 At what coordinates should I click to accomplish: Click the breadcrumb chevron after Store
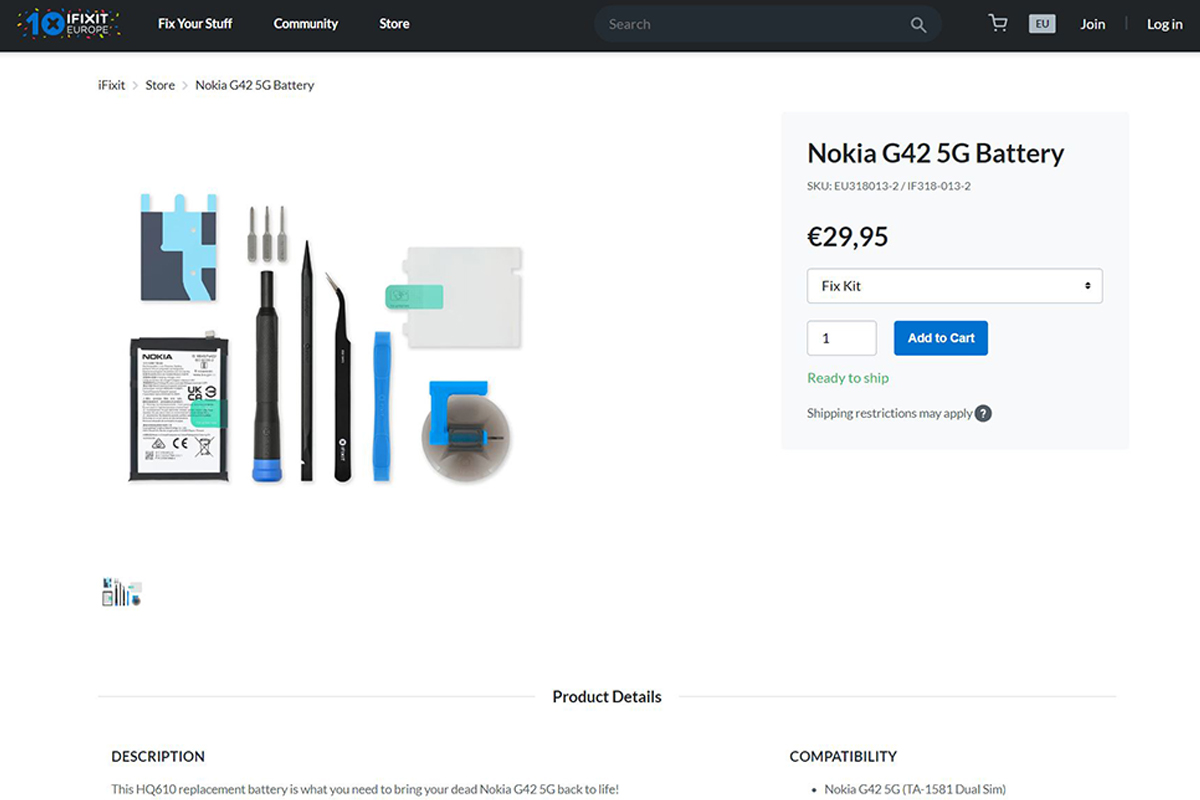tap(185, 86)
